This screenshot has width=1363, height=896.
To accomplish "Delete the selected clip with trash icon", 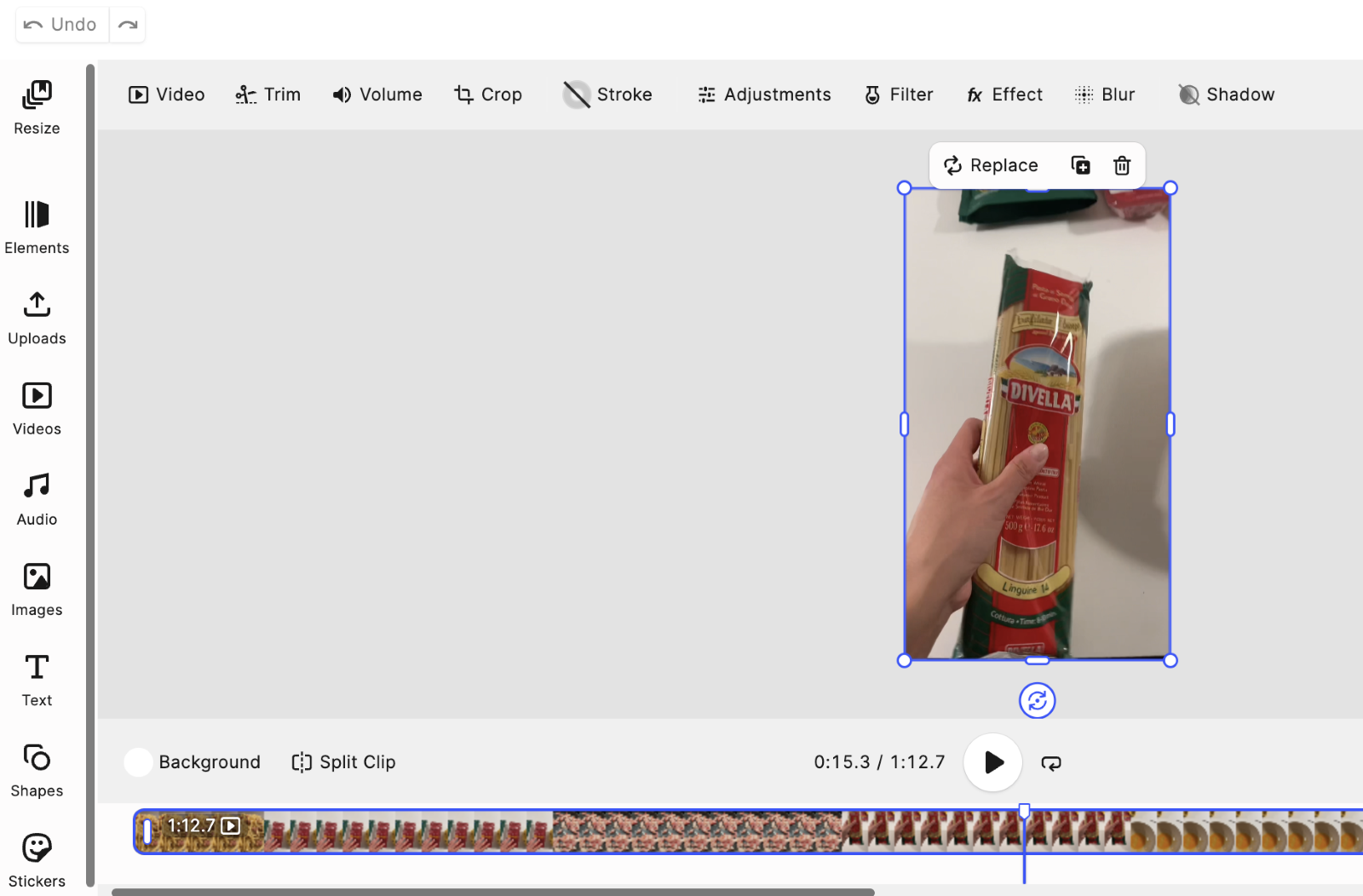I will pos(1122,165).
